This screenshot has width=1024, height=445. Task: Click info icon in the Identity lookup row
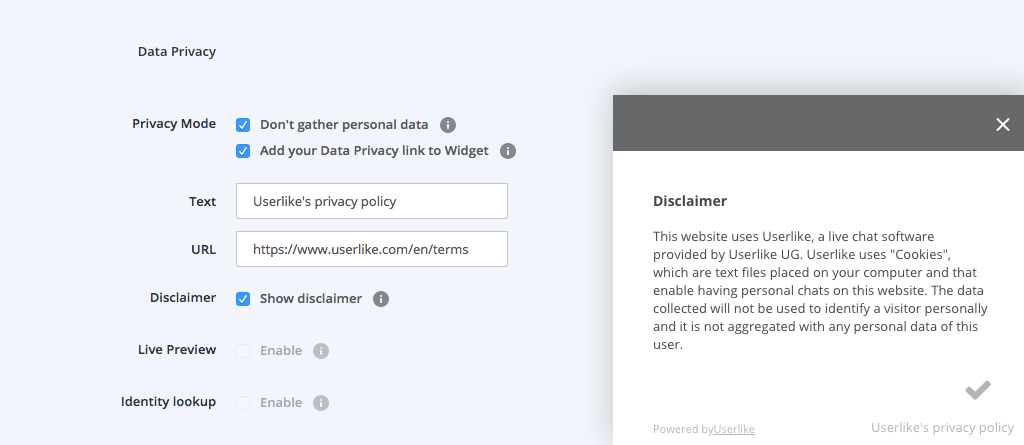(321, 403)
